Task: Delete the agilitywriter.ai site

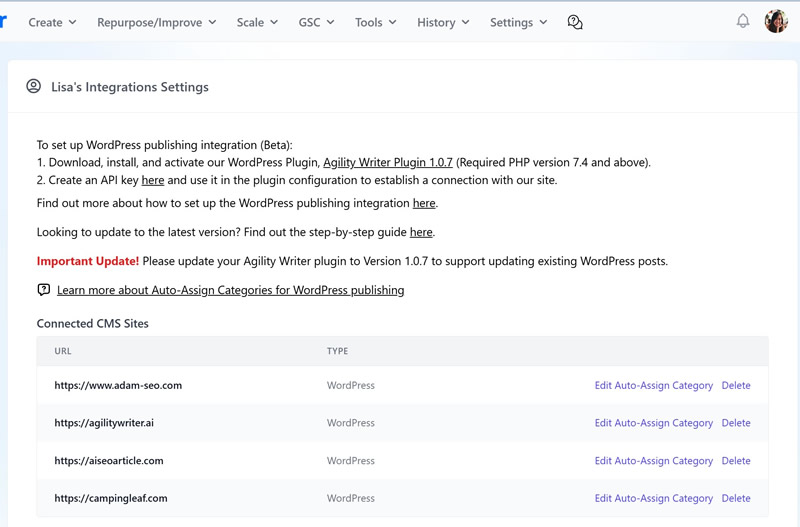Action: click(x=736, y=423)
